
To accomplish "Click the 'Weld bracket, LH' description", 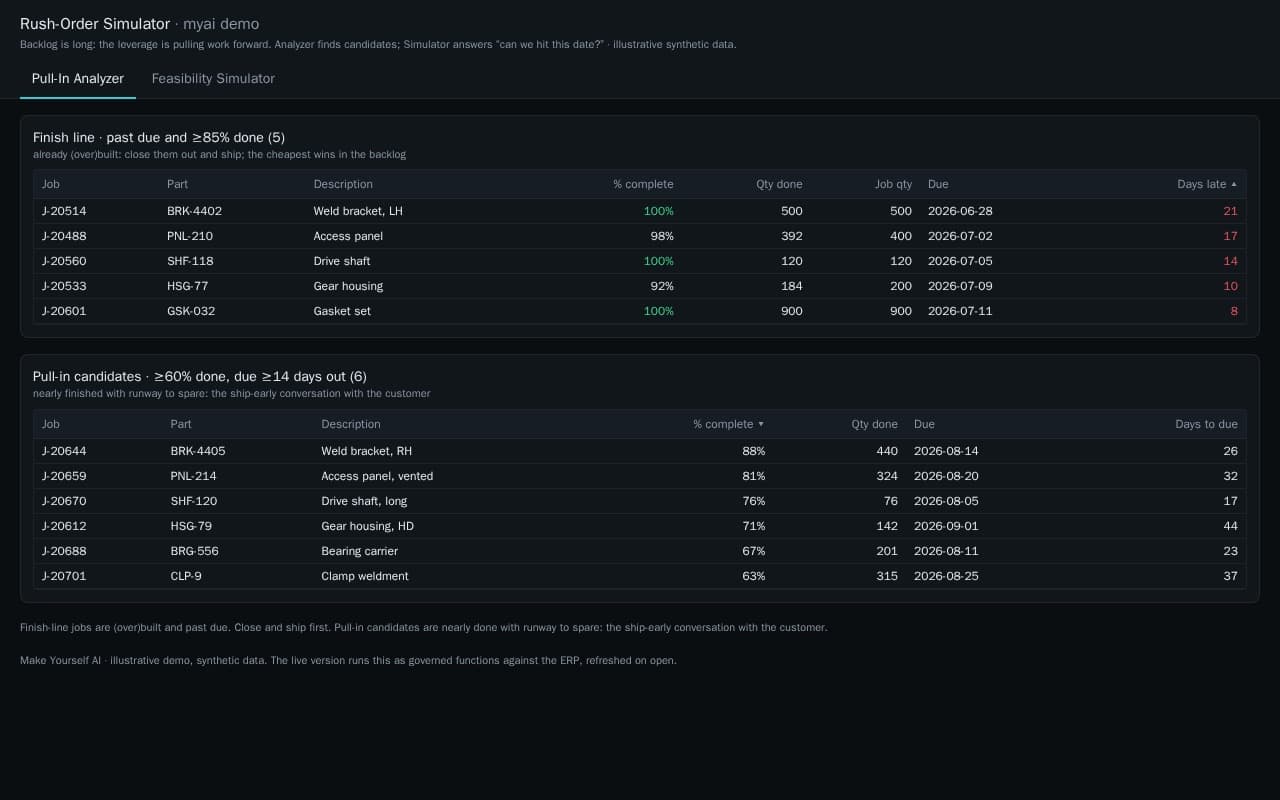I will 358,211.
